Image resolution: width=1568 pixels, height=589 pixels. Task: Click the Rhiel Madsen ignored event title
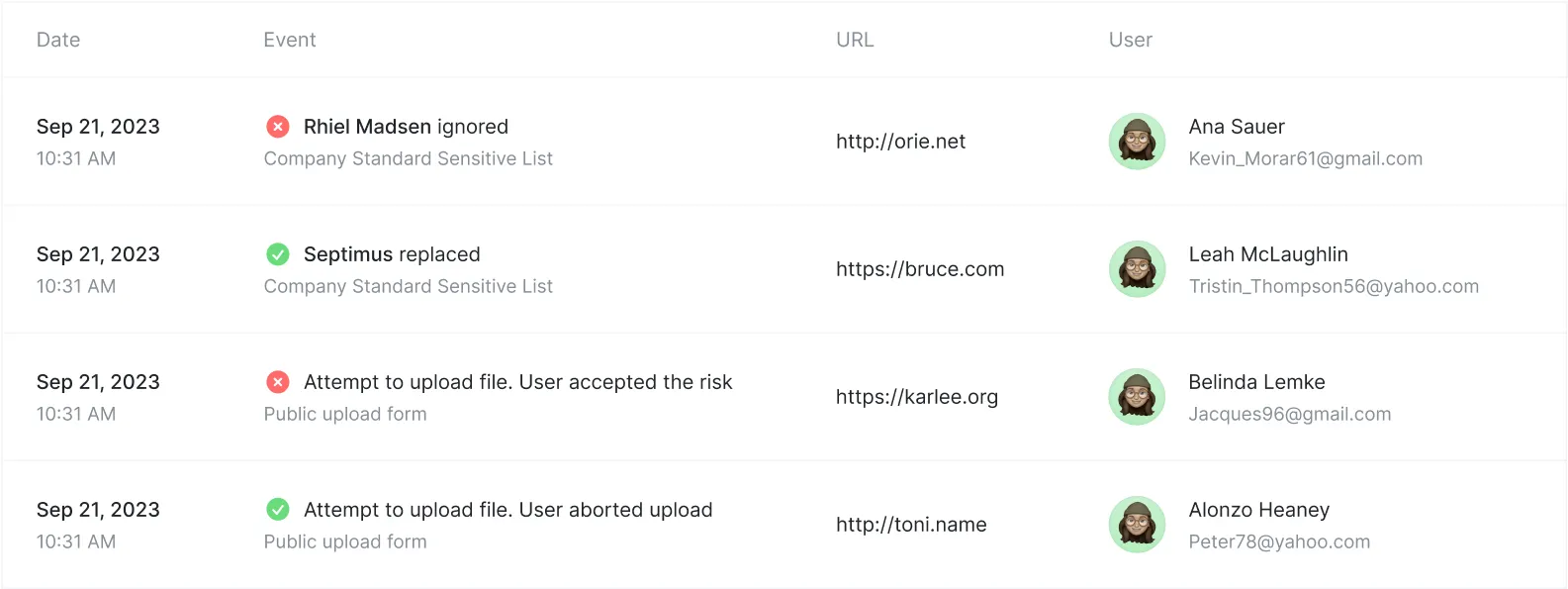point(406,127)
